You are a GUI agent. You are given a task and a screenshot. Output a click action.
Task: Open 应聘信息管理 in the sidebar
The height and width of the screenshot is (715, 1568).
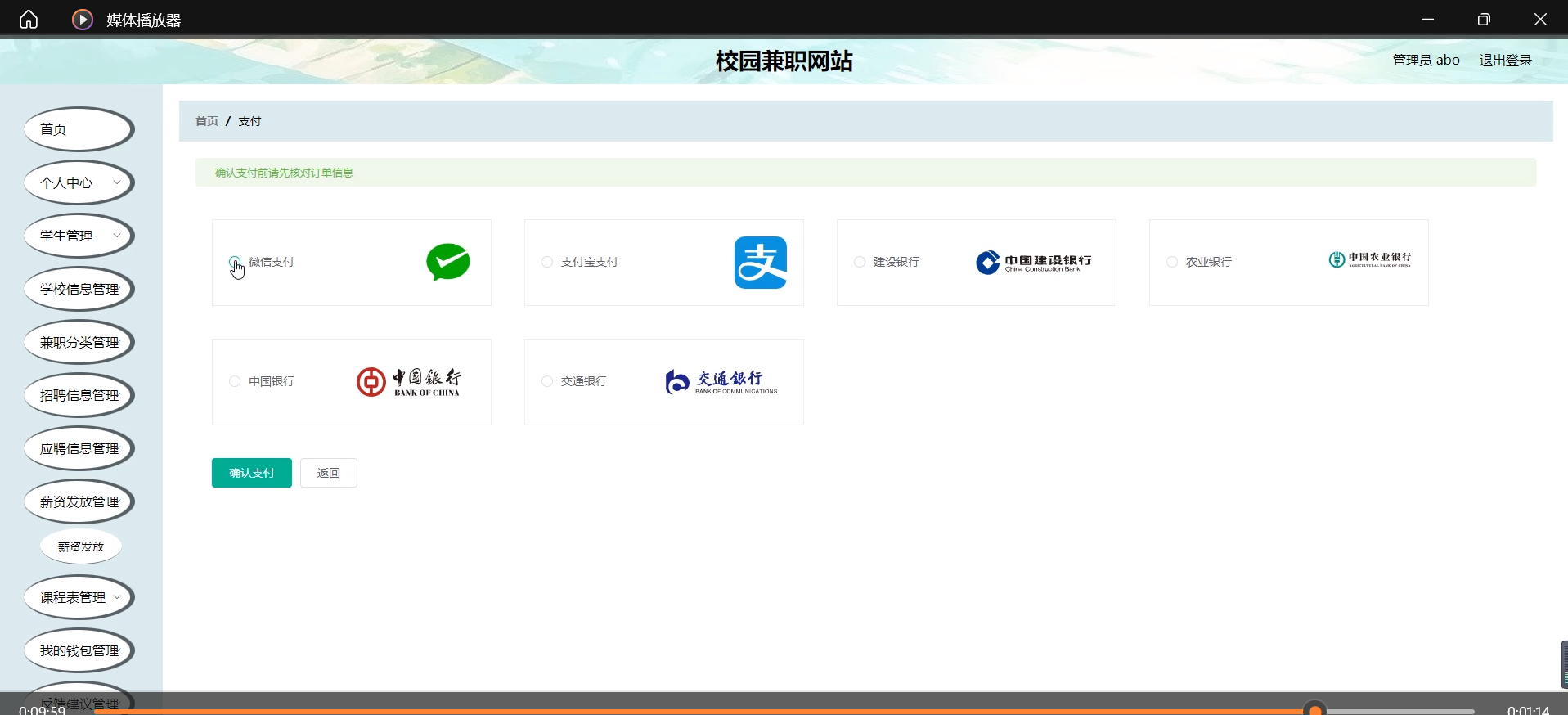tap(79, 448)
